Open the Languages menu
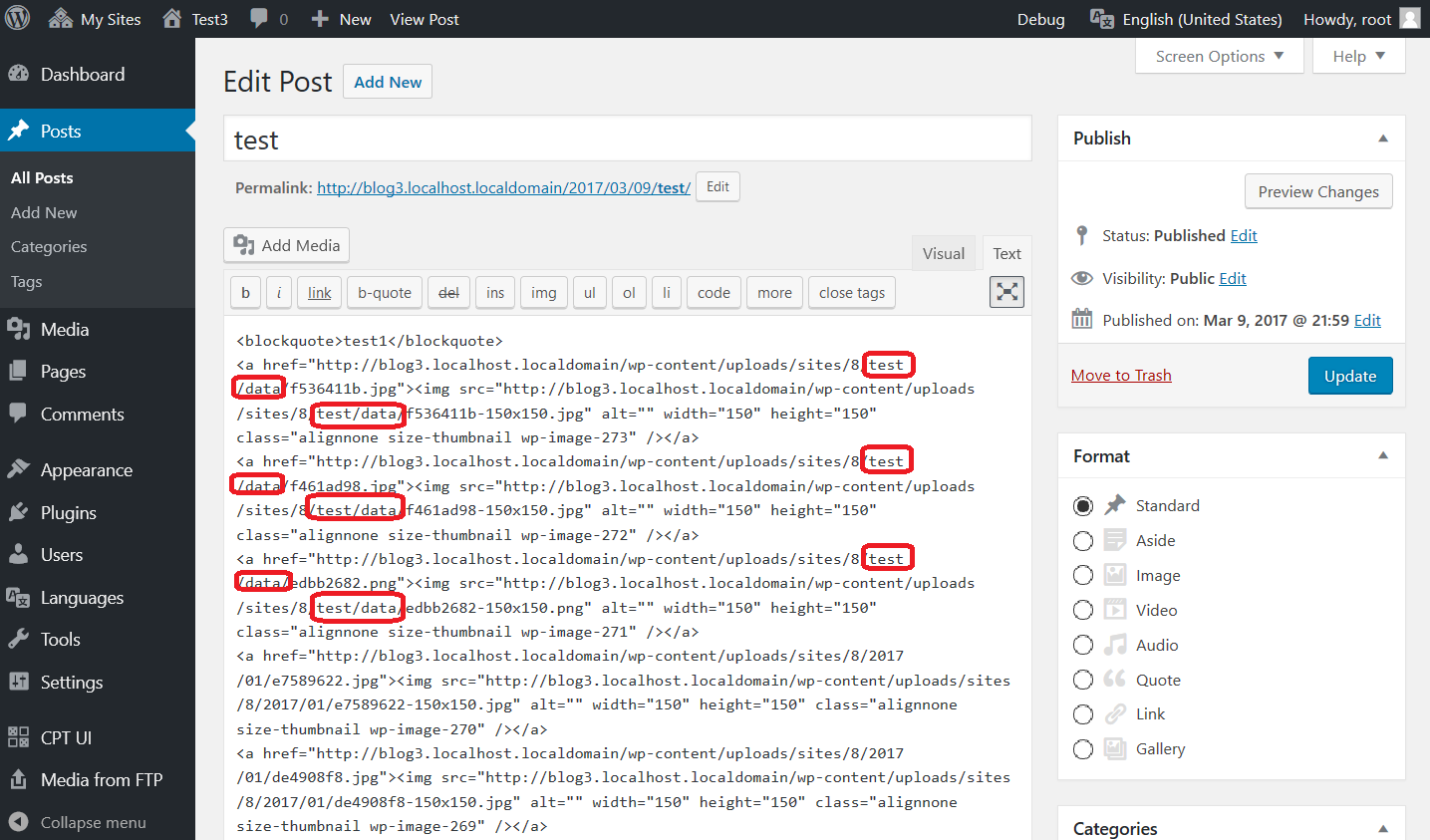Screen dimensions: 1430x840 click(x=98, y=598)
